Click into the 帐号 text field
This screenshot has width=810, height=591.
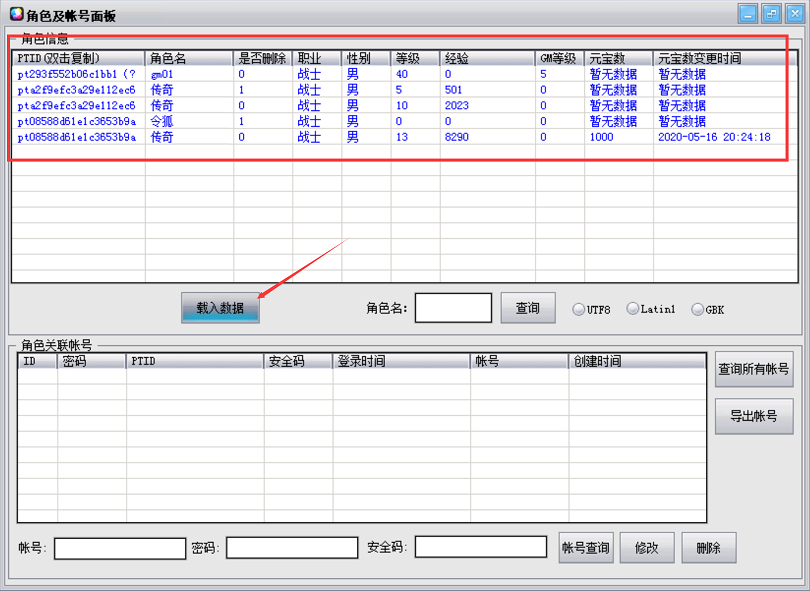coord(120,547)
